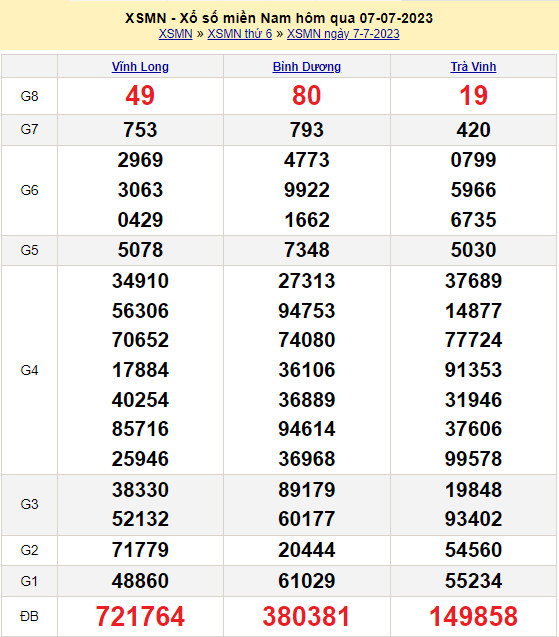Click Vĩnh Long G8 result 49

140,96
